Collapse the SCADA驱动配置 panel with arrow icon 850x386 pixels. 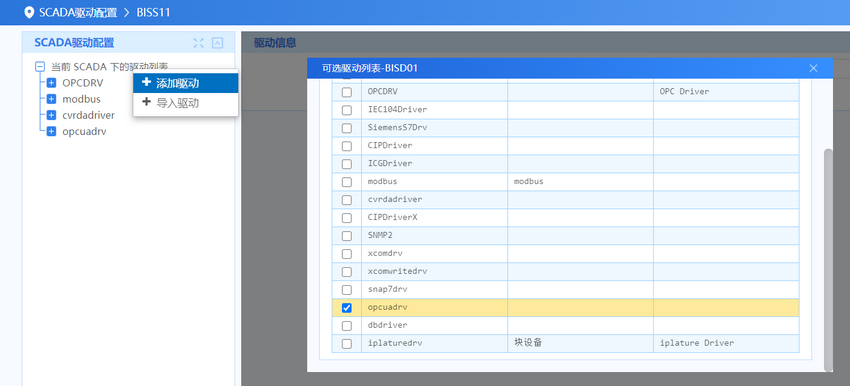click(x=217, y=43)
